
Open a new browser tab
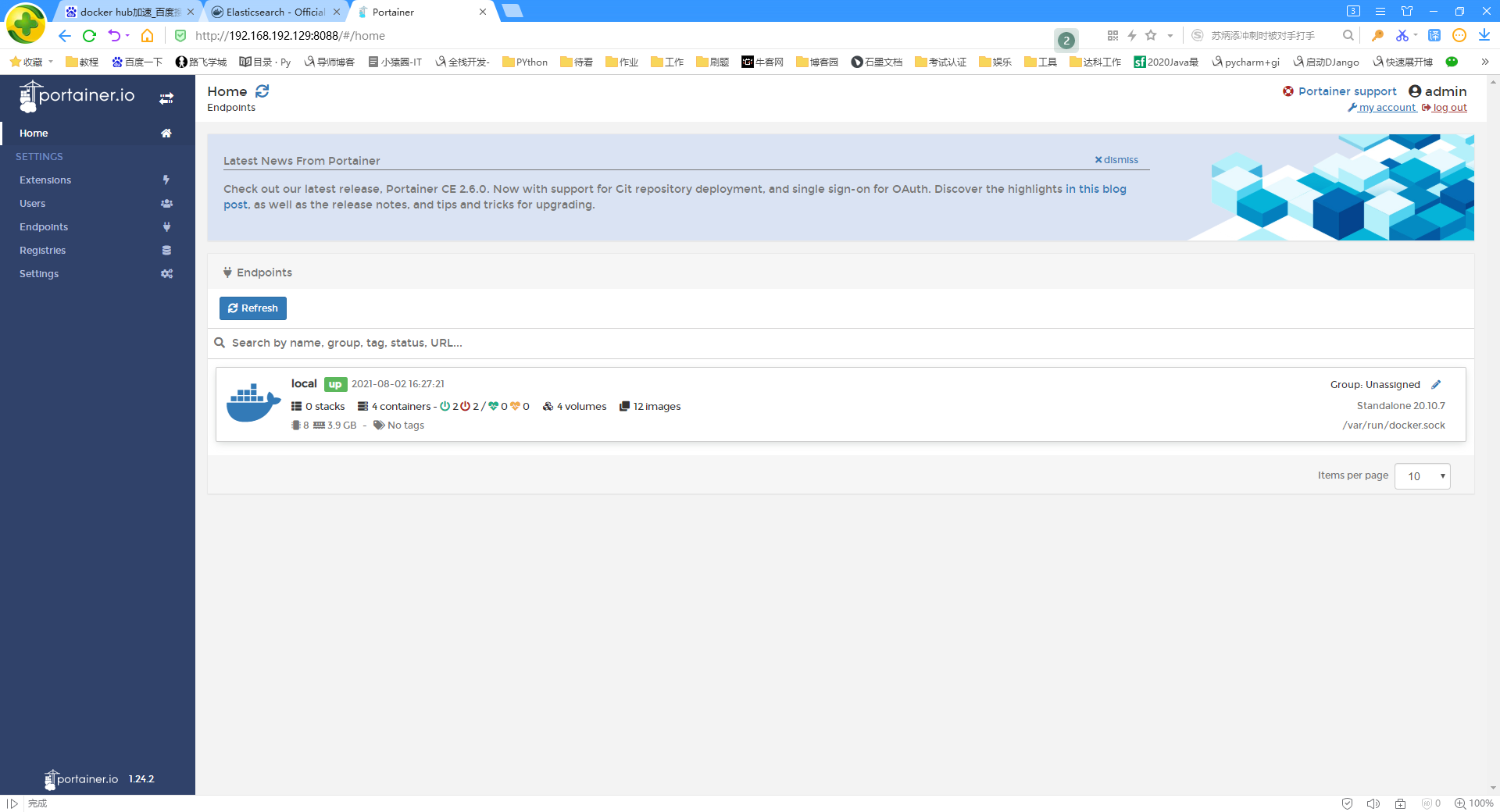tap(512, 11)
